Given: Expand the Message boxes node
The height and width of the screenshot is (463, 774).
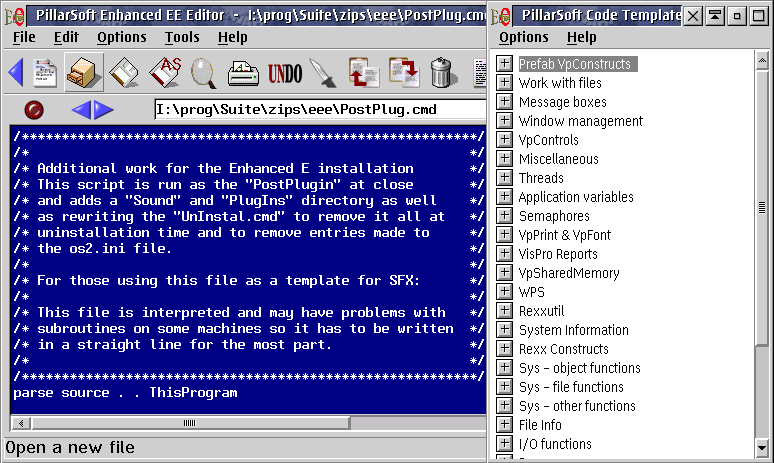Looking at the screenshot, I should coord(504,101).
